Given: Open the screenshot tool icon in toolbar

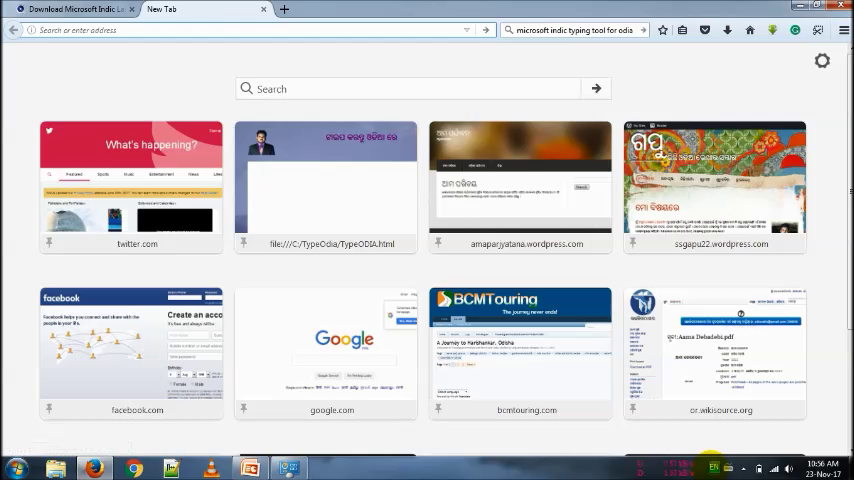Looking at the screenshot, I should pos(818,30).
